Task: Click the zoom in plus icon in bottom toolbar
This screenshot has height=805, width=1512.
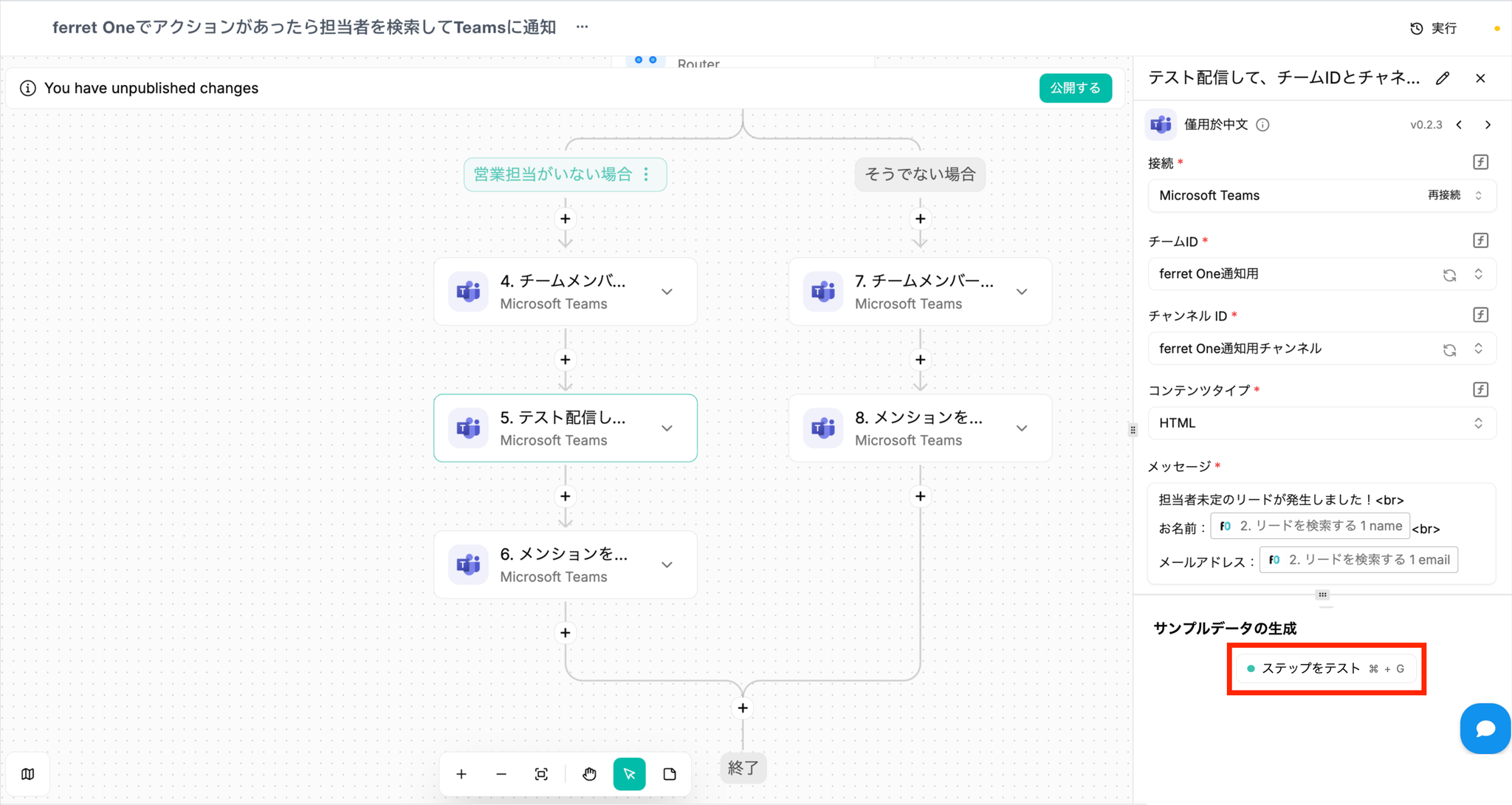Action: (461, 774)
